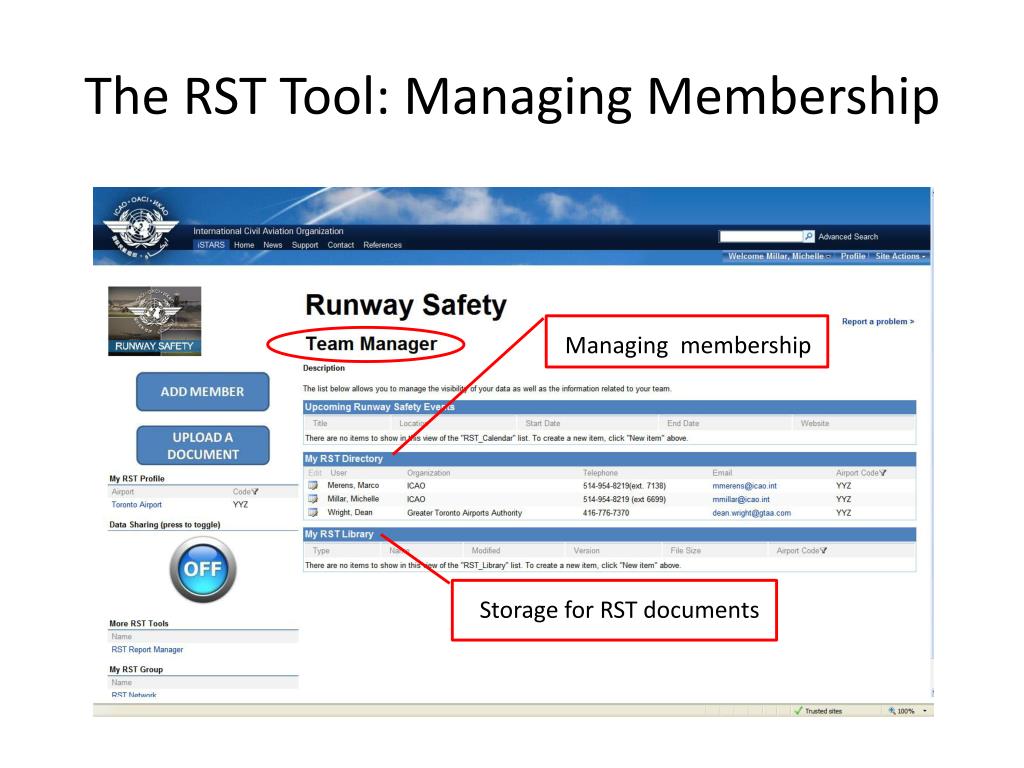Open edit icon for Merens, Marco

313,485
